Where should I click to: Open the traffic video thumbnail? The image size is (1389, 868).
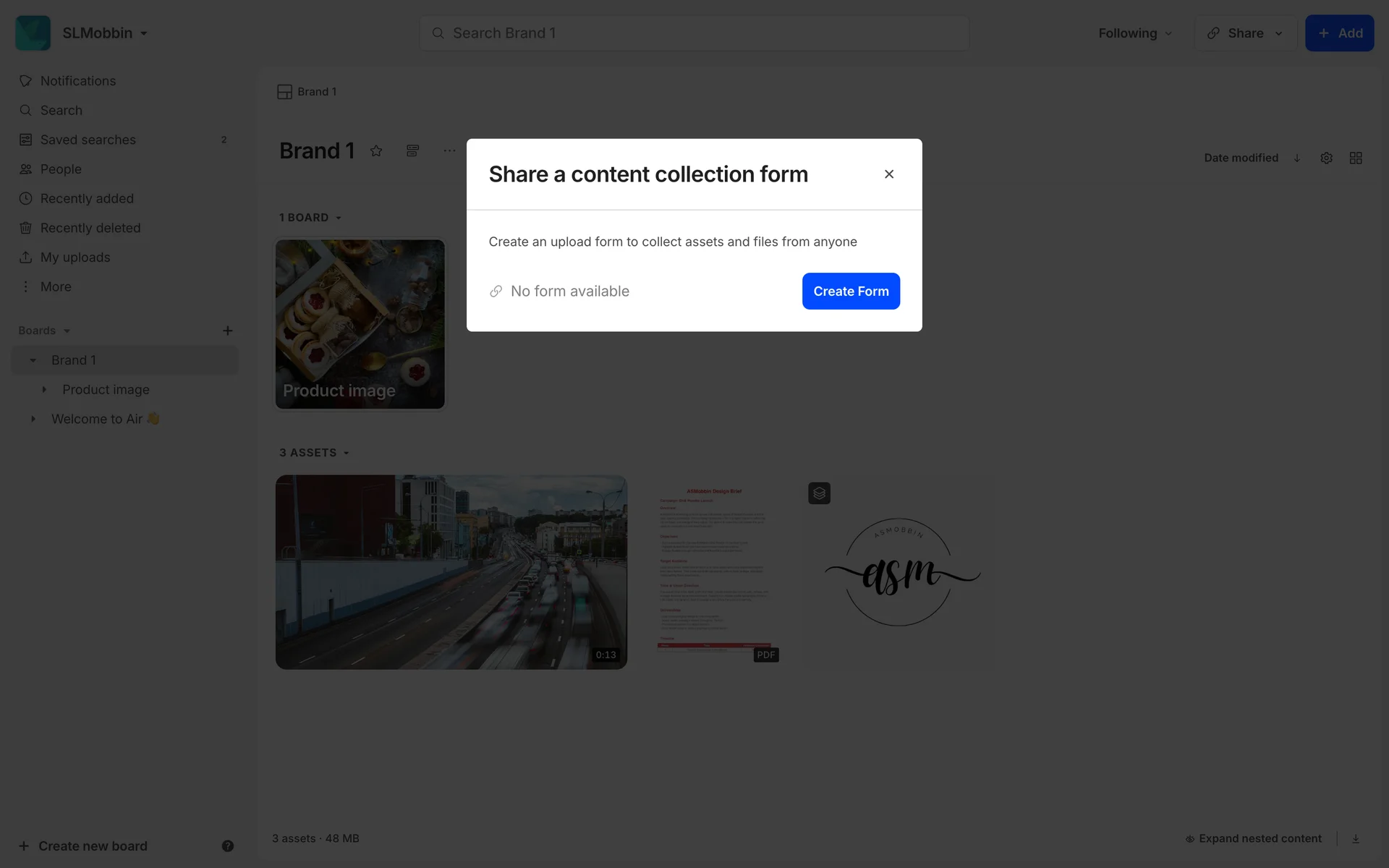[451, 571]
